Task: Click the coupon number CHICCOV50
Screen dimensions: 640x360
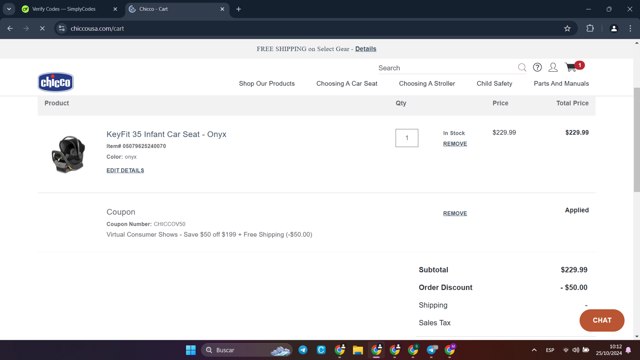Action: 169,224
